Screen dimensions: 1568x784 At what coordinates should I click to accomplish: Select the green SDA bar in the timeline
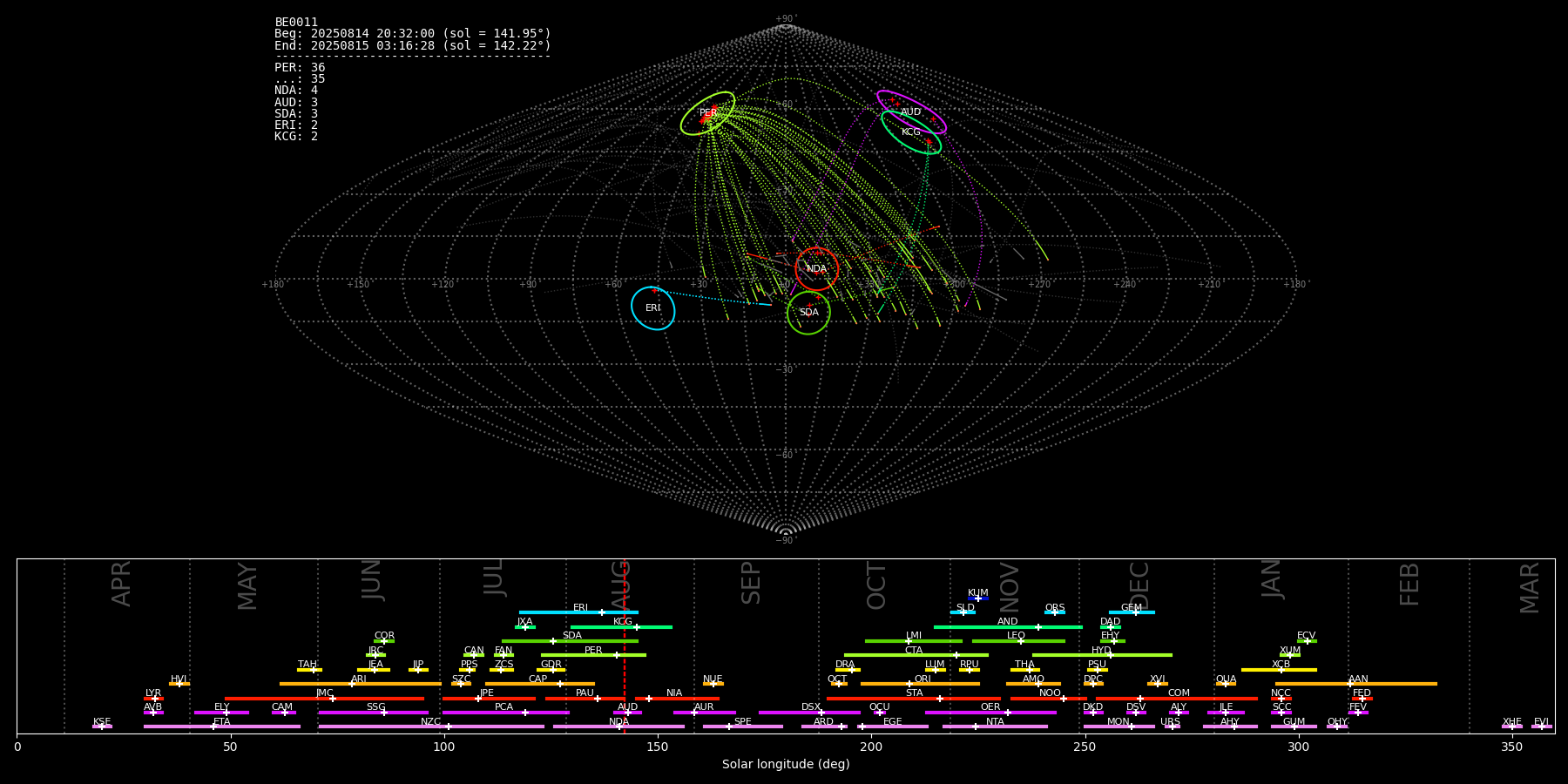click(570, 641)
